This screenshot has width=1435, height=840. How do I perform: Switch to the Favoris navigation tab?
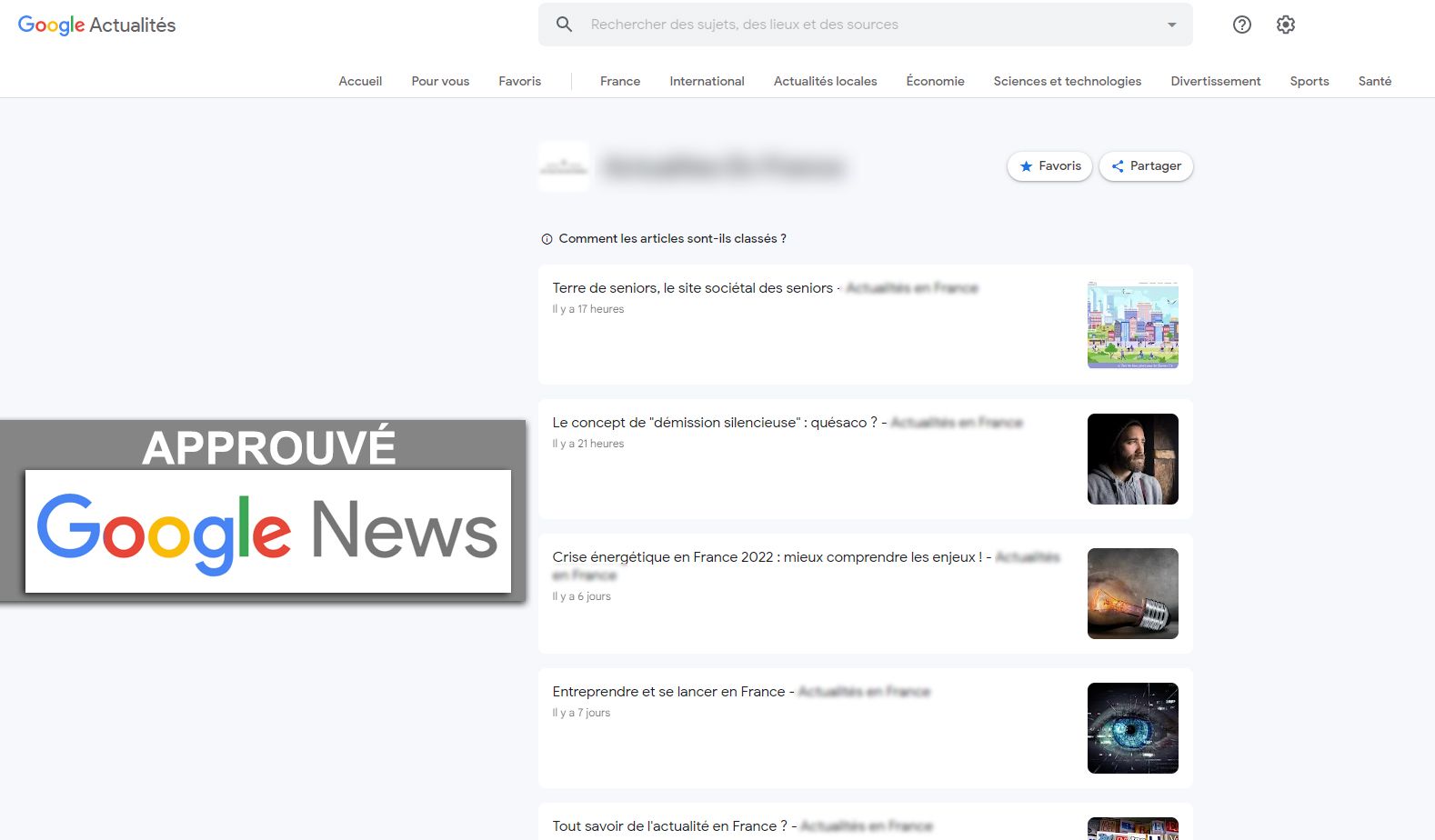(519, 81)
